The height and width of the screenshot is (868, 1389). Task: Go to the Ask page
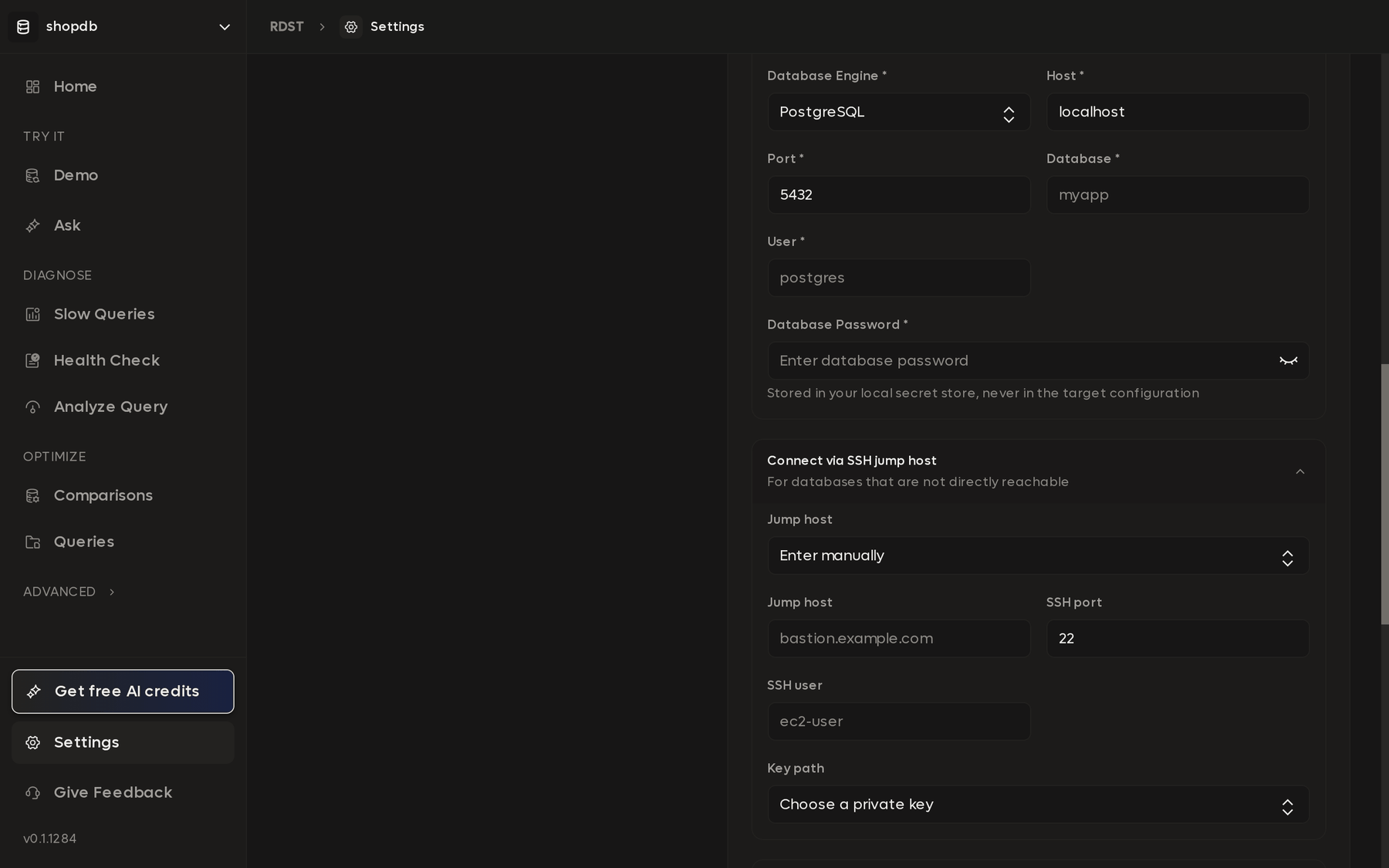[x=123, y=226]
